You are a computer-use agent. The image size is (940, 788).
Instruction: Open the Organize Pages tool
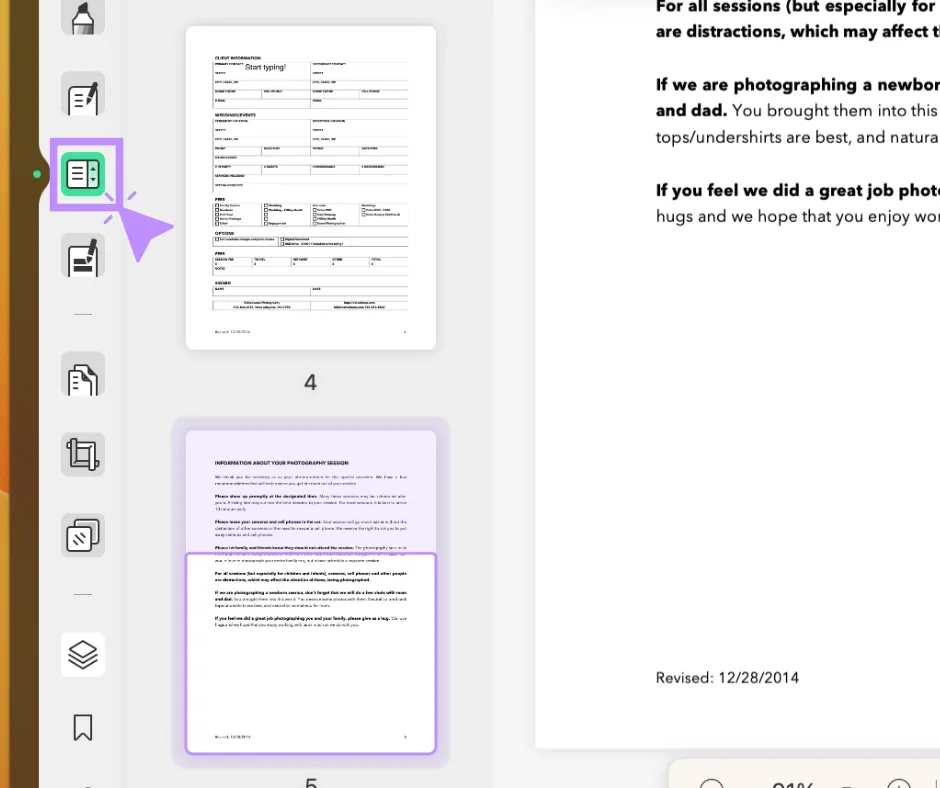tap(83, 375)
